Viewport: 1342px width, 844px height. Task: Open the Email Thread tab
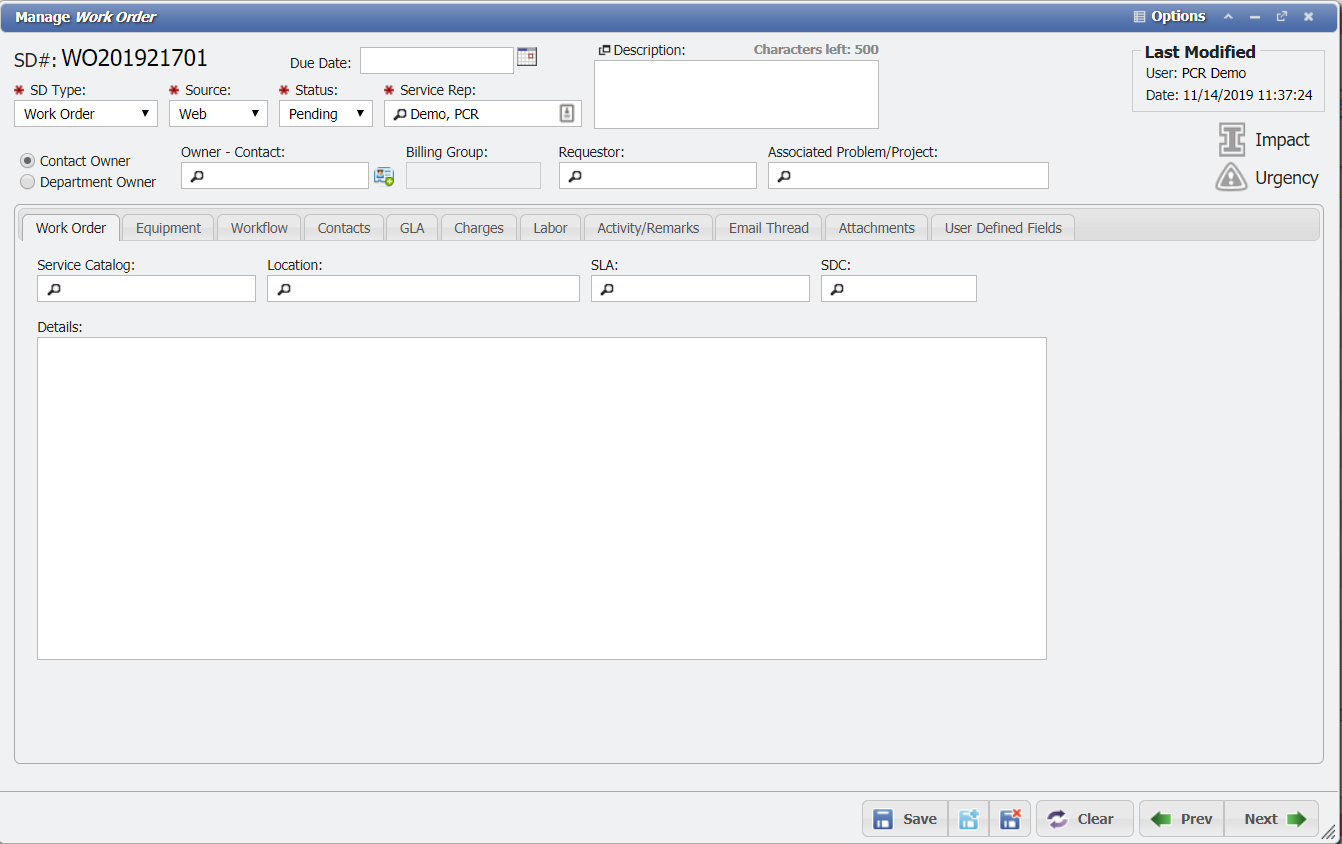[x=768, y=227]
